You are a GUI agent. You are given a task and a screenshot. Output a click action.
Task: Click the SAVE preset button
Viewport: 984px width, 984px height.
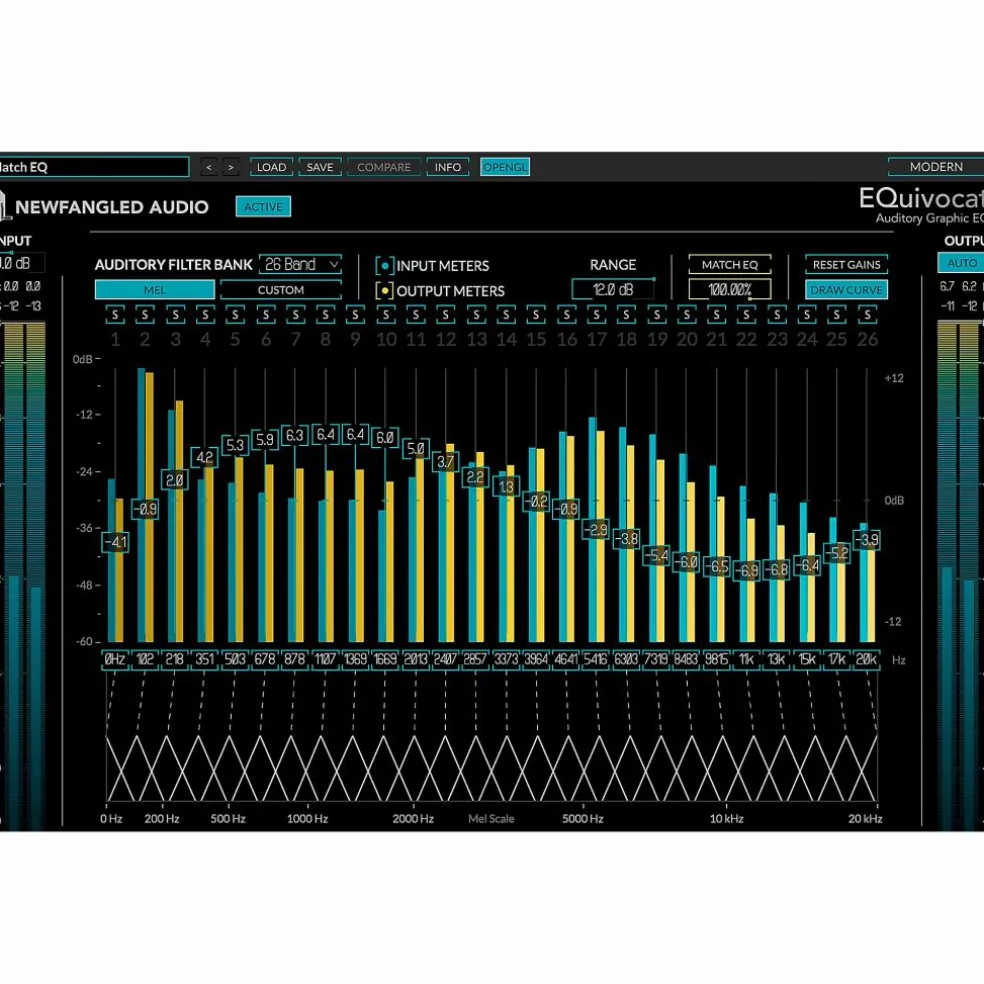pos(320,167)
